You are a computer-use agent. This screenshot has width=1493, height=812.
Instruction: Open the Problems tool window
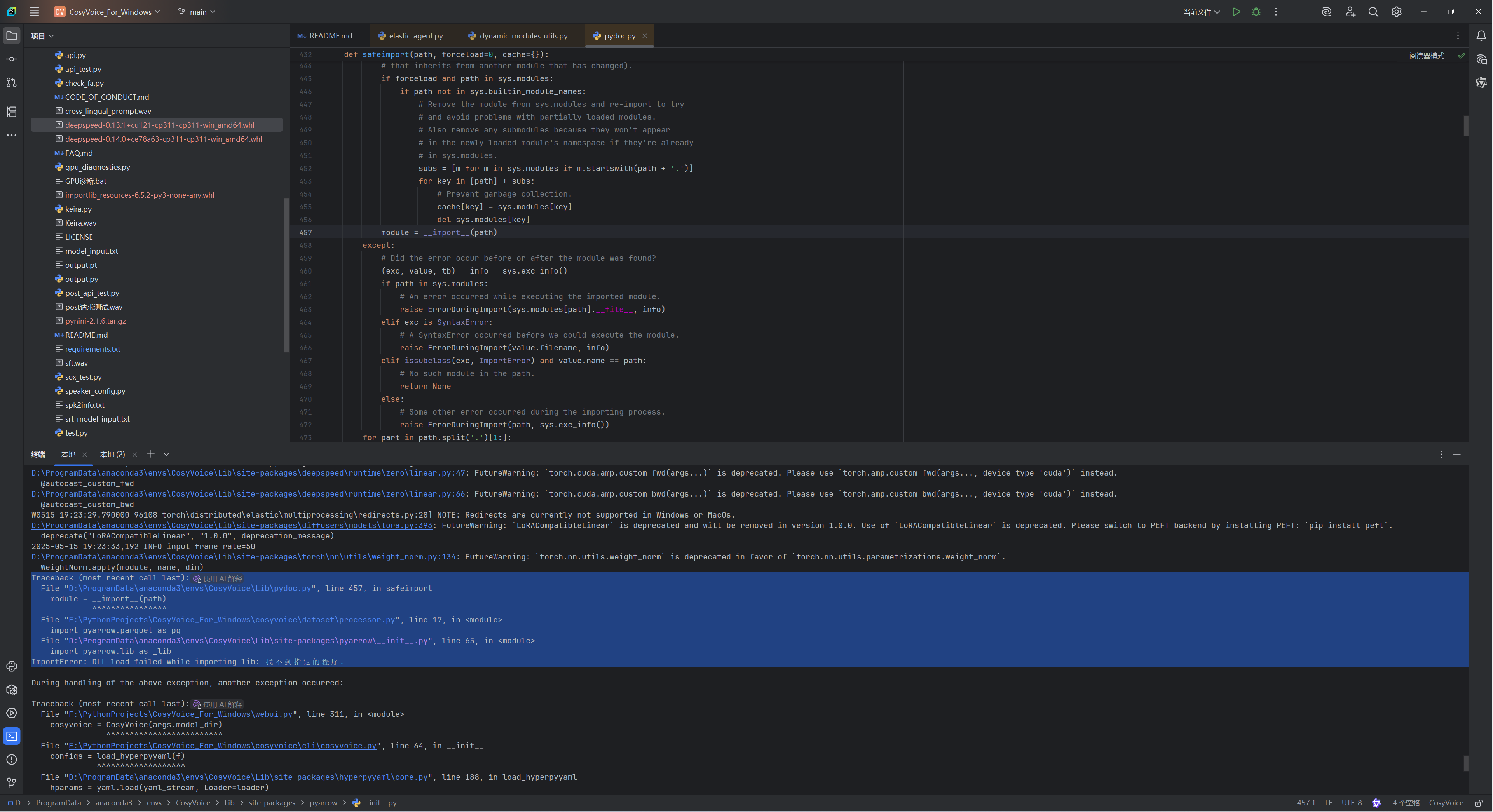tap(12, 759)
